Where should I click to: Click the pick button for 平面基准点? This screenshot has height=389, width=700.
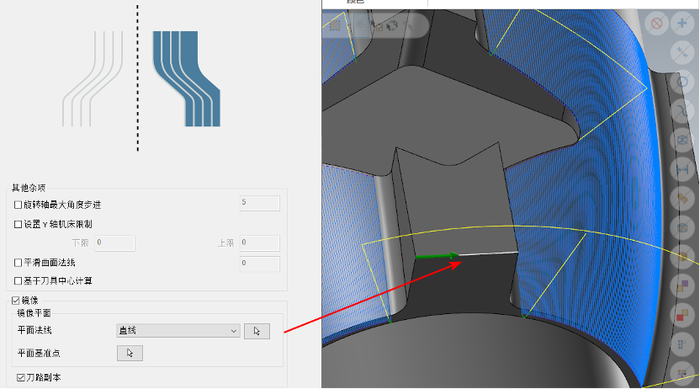(x=130, y=353)
